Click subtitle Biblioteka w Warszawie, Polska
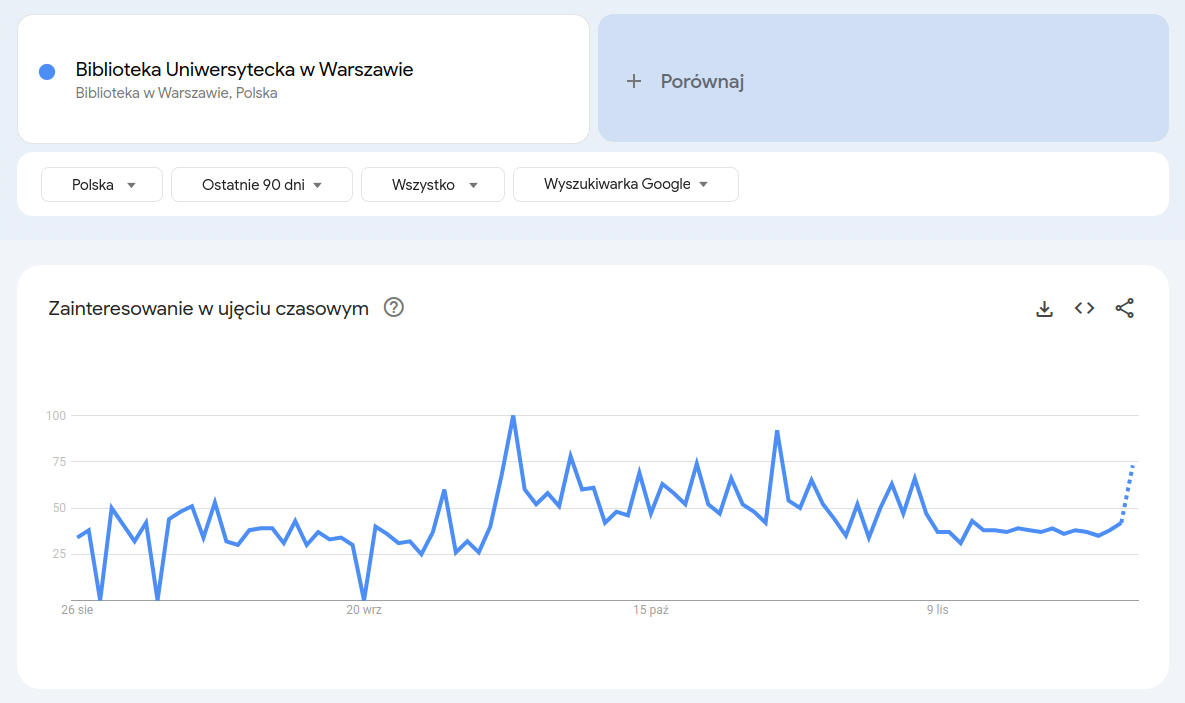1185x703 pixels. coord(176,93)
